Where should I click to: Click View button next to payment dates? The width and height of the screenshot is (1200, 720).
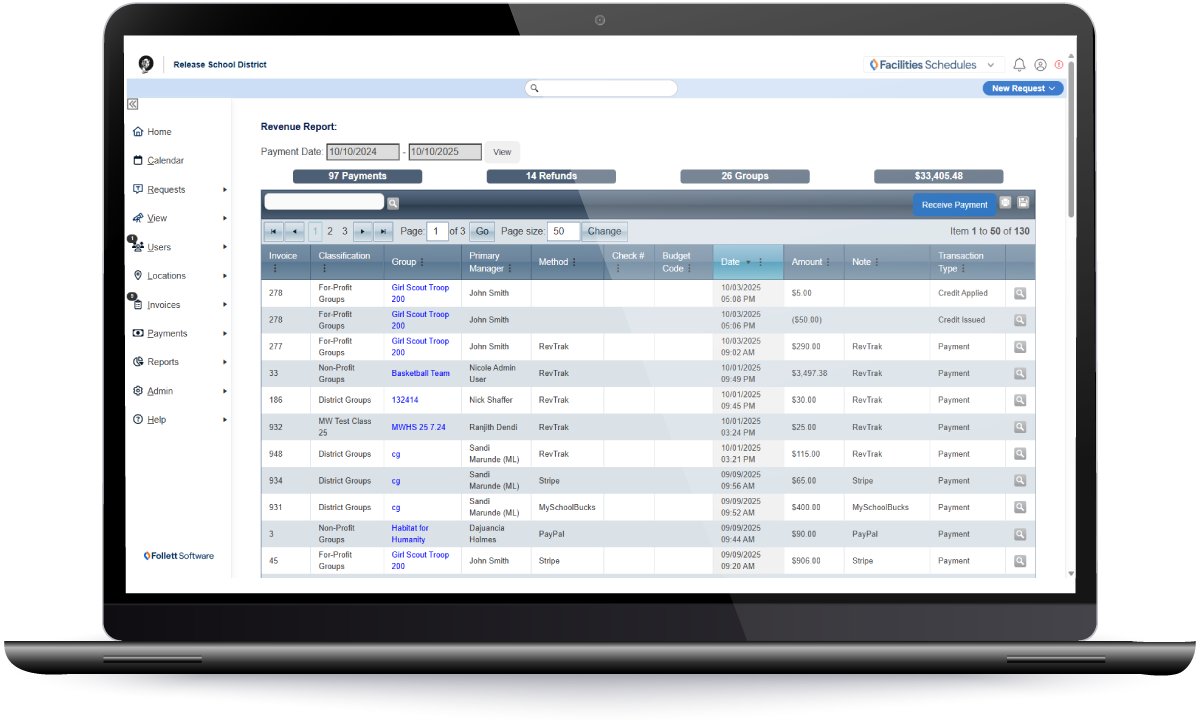pos(502,152)
